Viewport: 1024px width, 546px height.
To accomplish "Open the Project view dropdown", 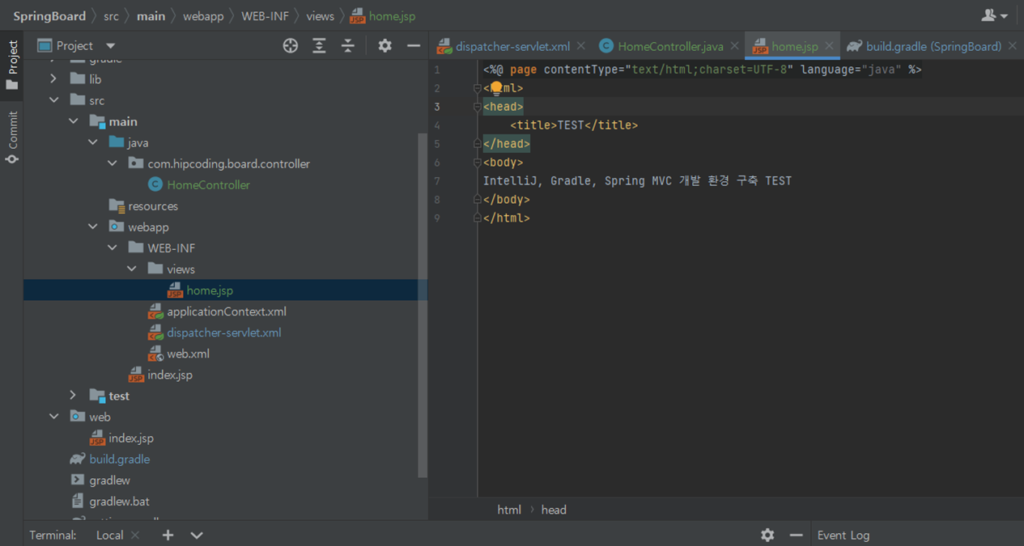I will tap(110, 46).
